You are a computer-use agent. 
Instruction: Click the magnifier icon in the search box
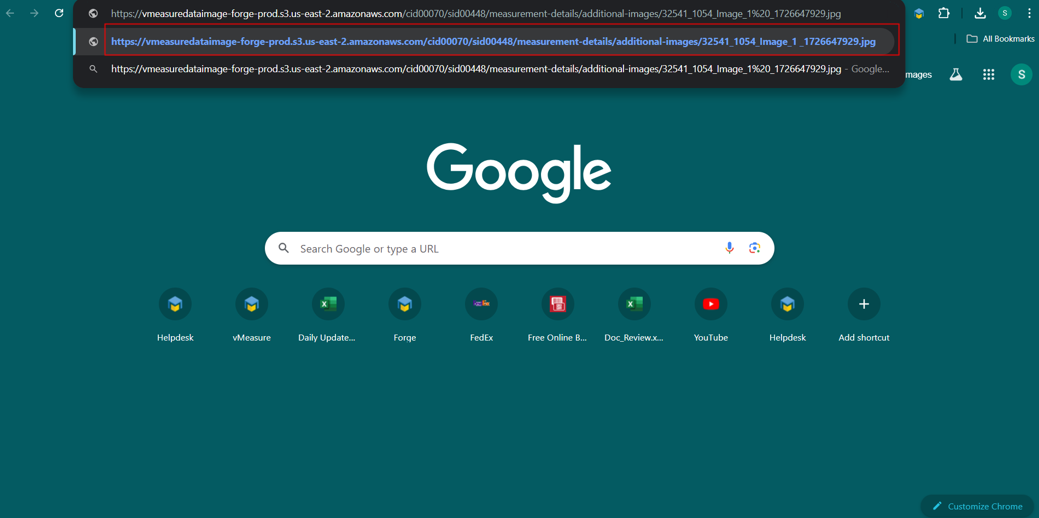[284, 248]
